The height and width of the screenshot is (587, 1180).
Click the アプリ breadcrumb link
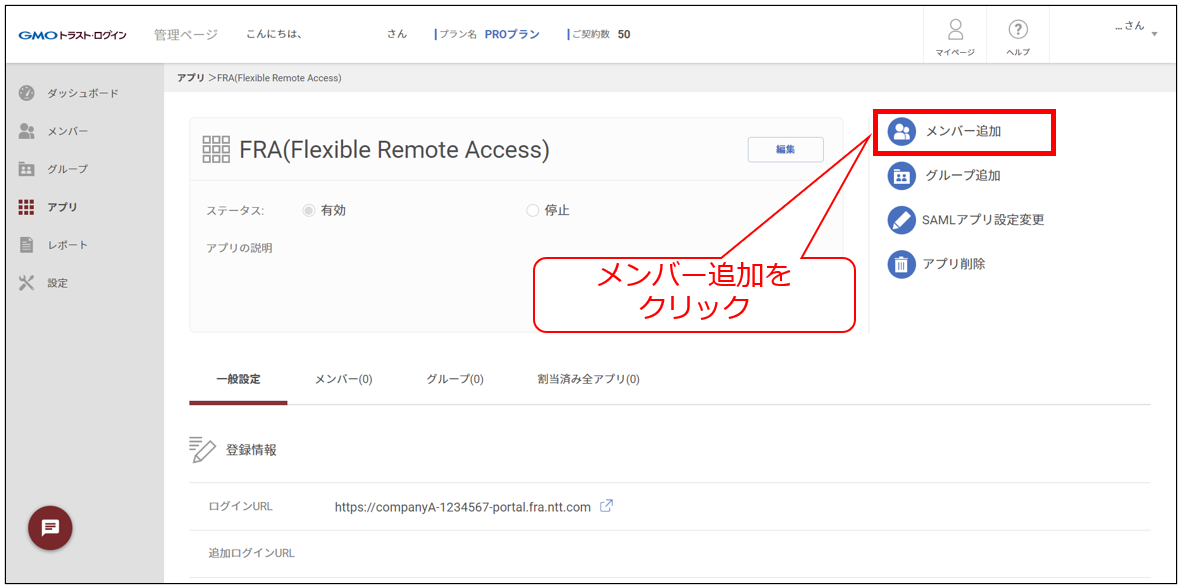pyautogui.click(x=190, y=78)
